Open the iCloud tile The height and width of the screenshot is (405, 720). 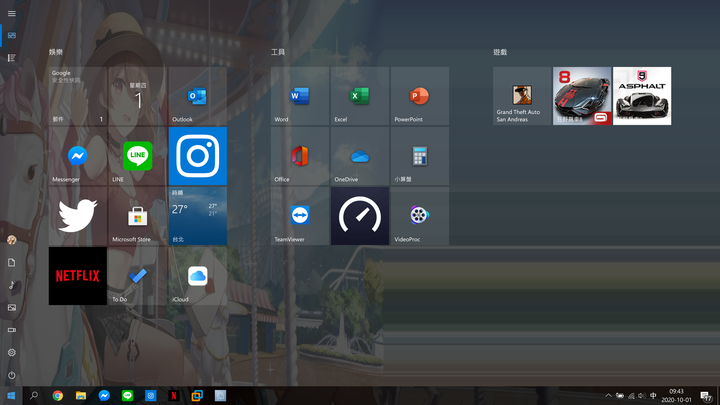[x=197, y=276]
